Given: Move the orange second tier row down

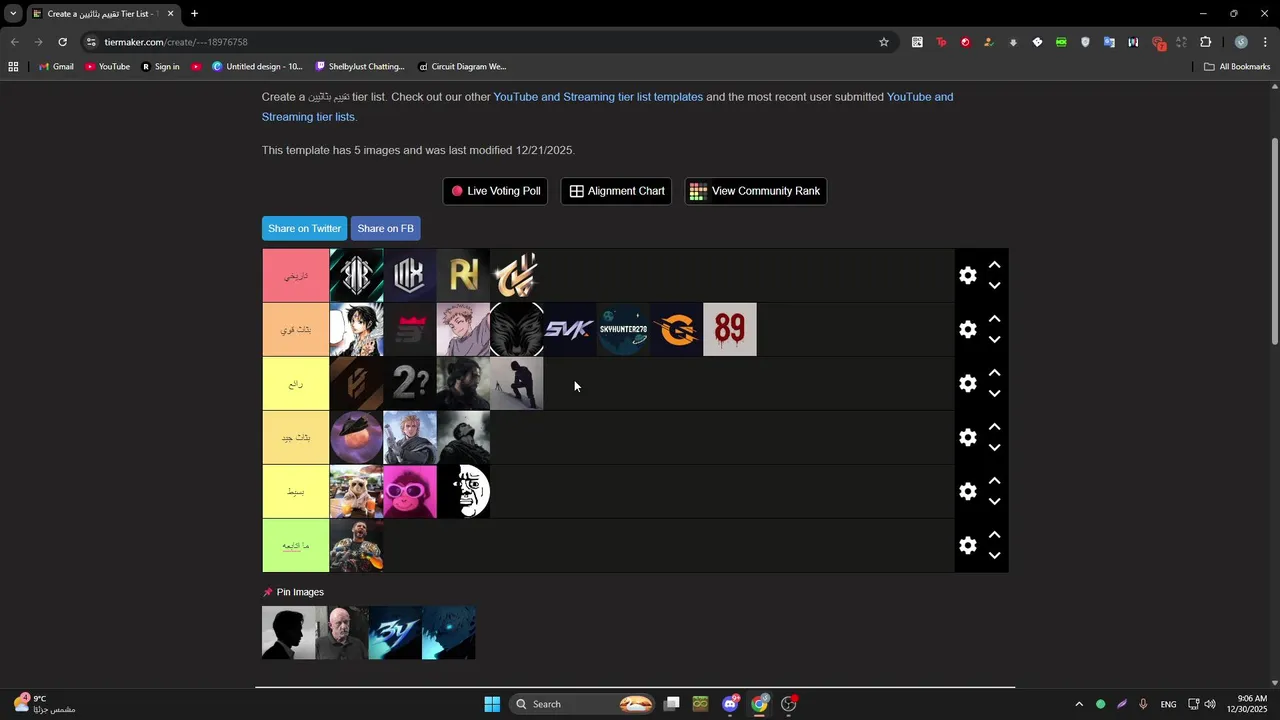Looking at the screenshot, I should (x=994, y=340).
